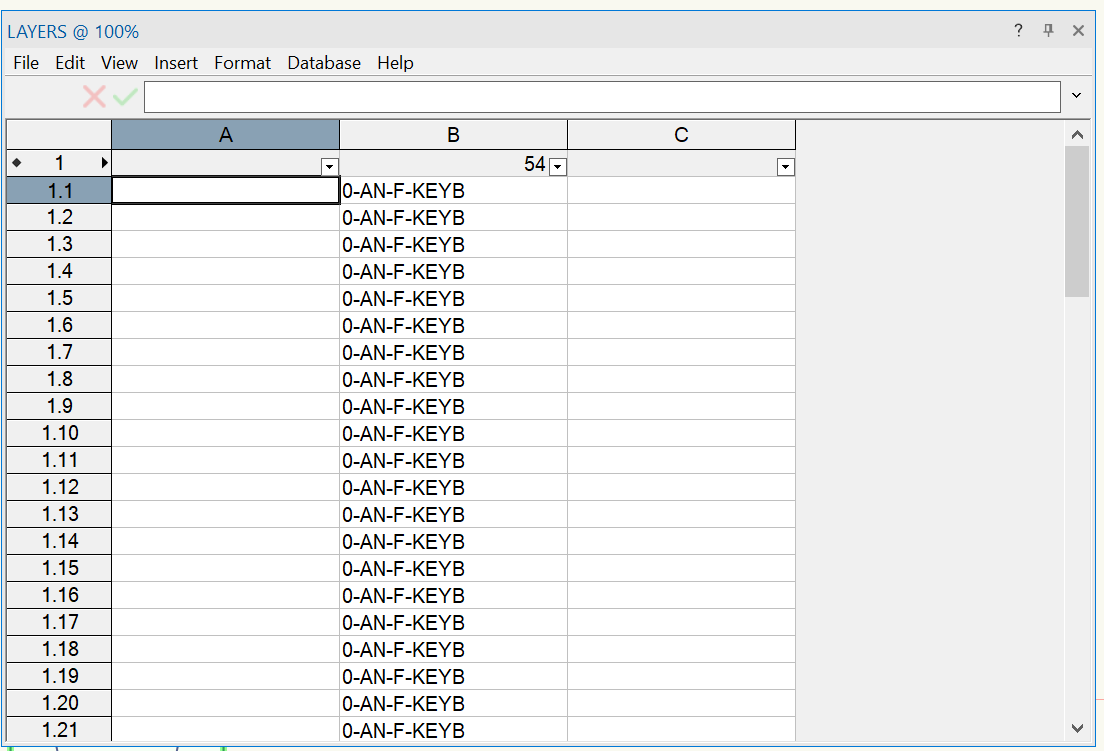Cancel the cell edit with the red X
Viewport: 1104px width, 751px height.
[93, 96]
